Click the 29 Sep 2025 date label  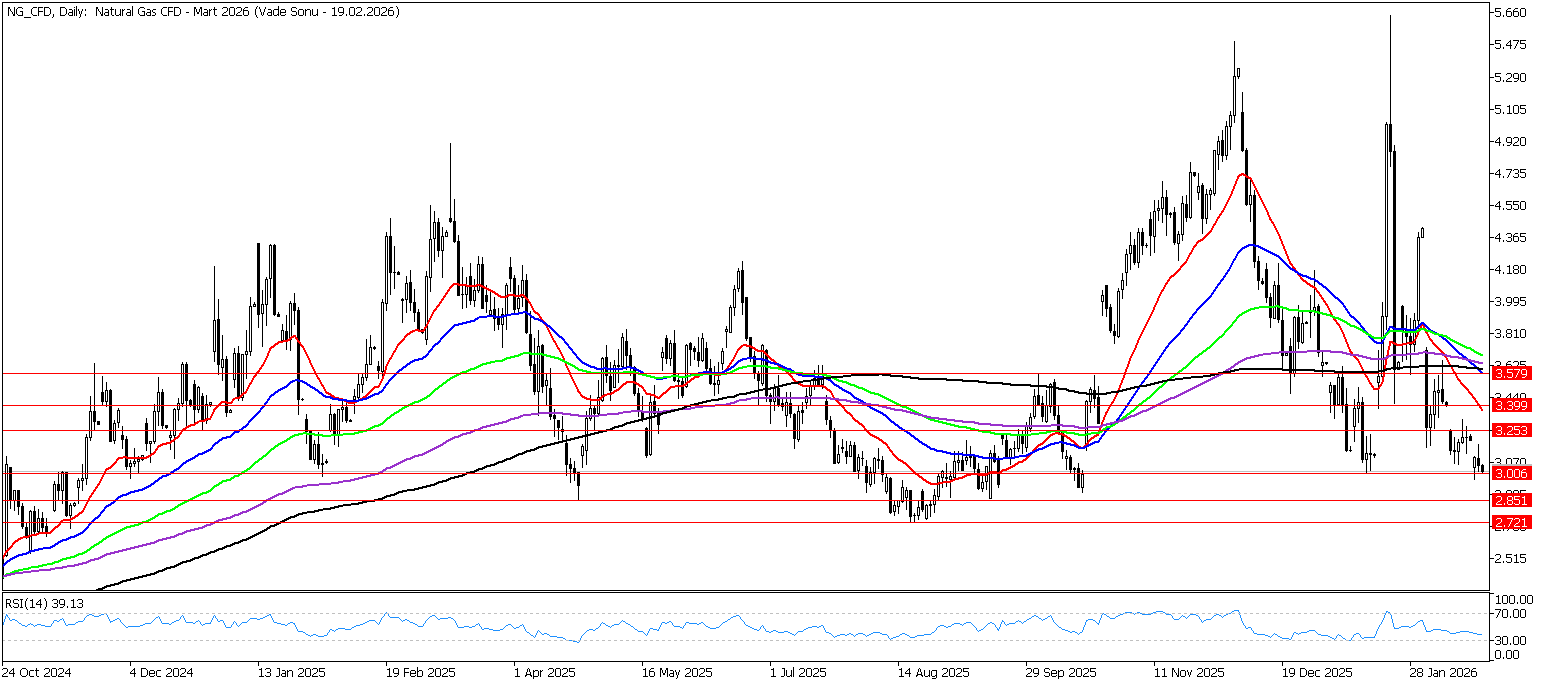[1061, 673]
